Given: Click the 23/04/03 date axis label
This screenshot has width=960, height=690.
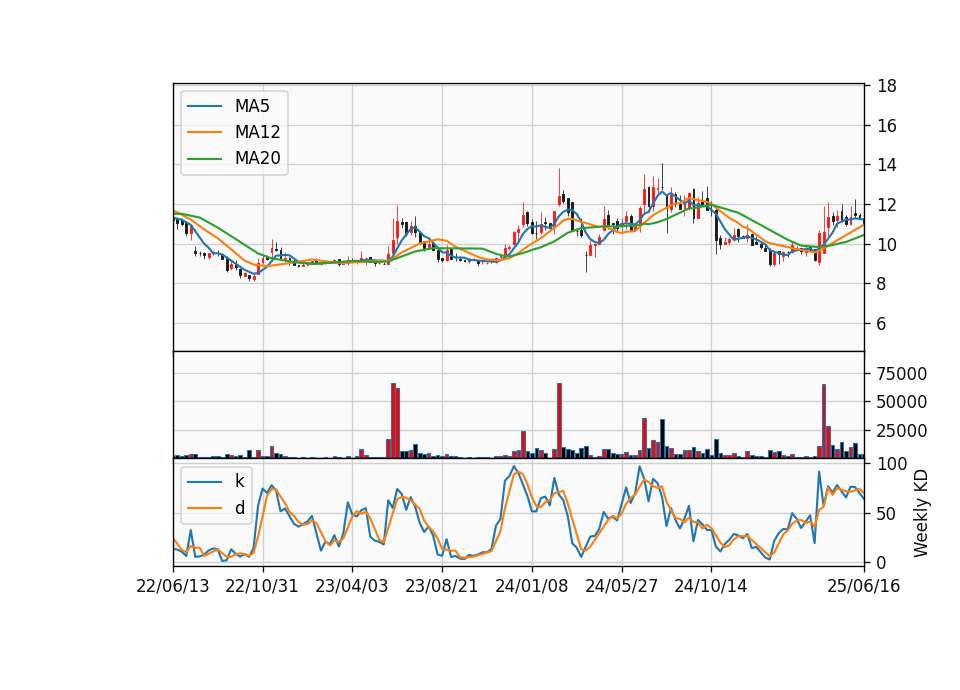Looking at the screenshot, I should [x=351, y=586].
